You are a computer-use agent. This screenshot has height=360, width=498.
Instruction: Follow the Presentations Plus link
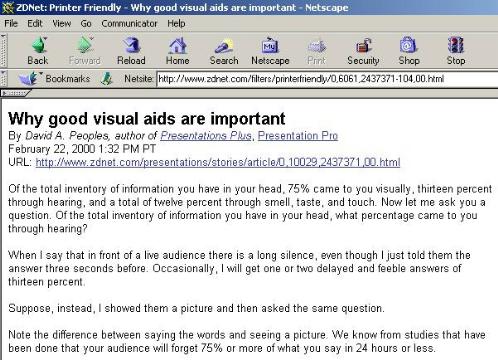pos(206,136)
